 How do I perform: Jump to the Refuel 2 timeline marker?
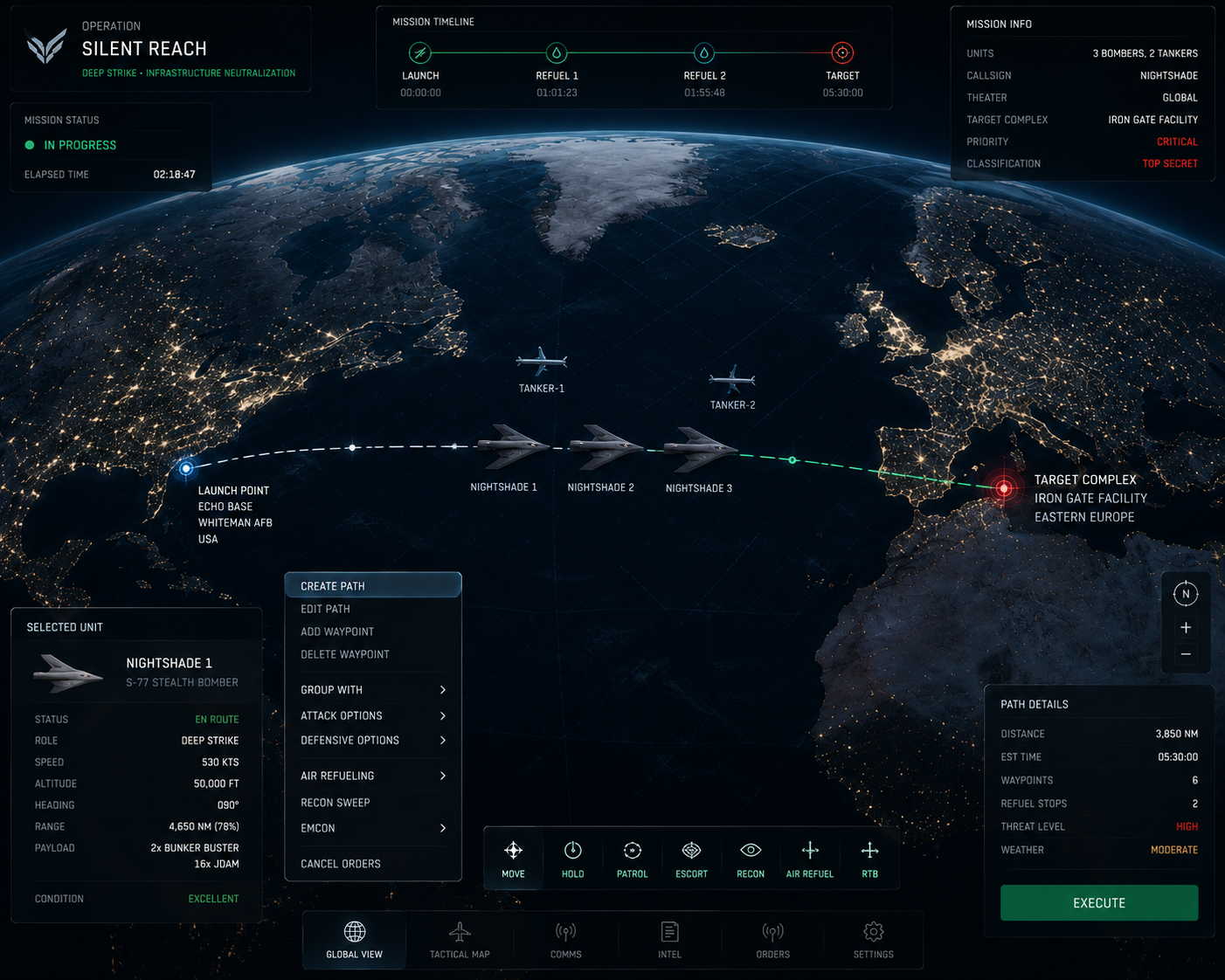[704, 52]
